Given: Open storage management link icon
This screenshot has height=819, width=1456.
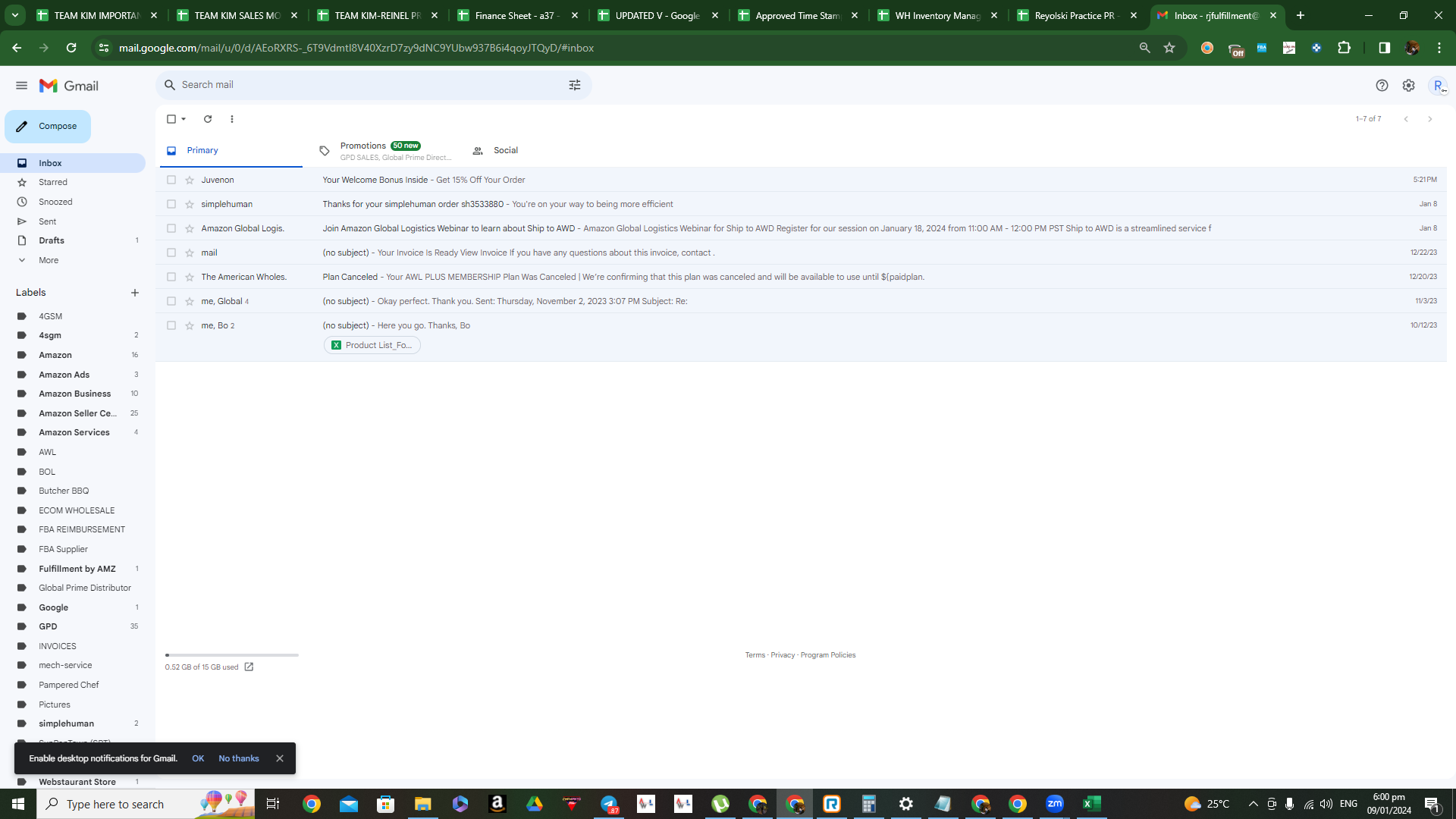Looking at the screenshot, I should coord(249,667).
